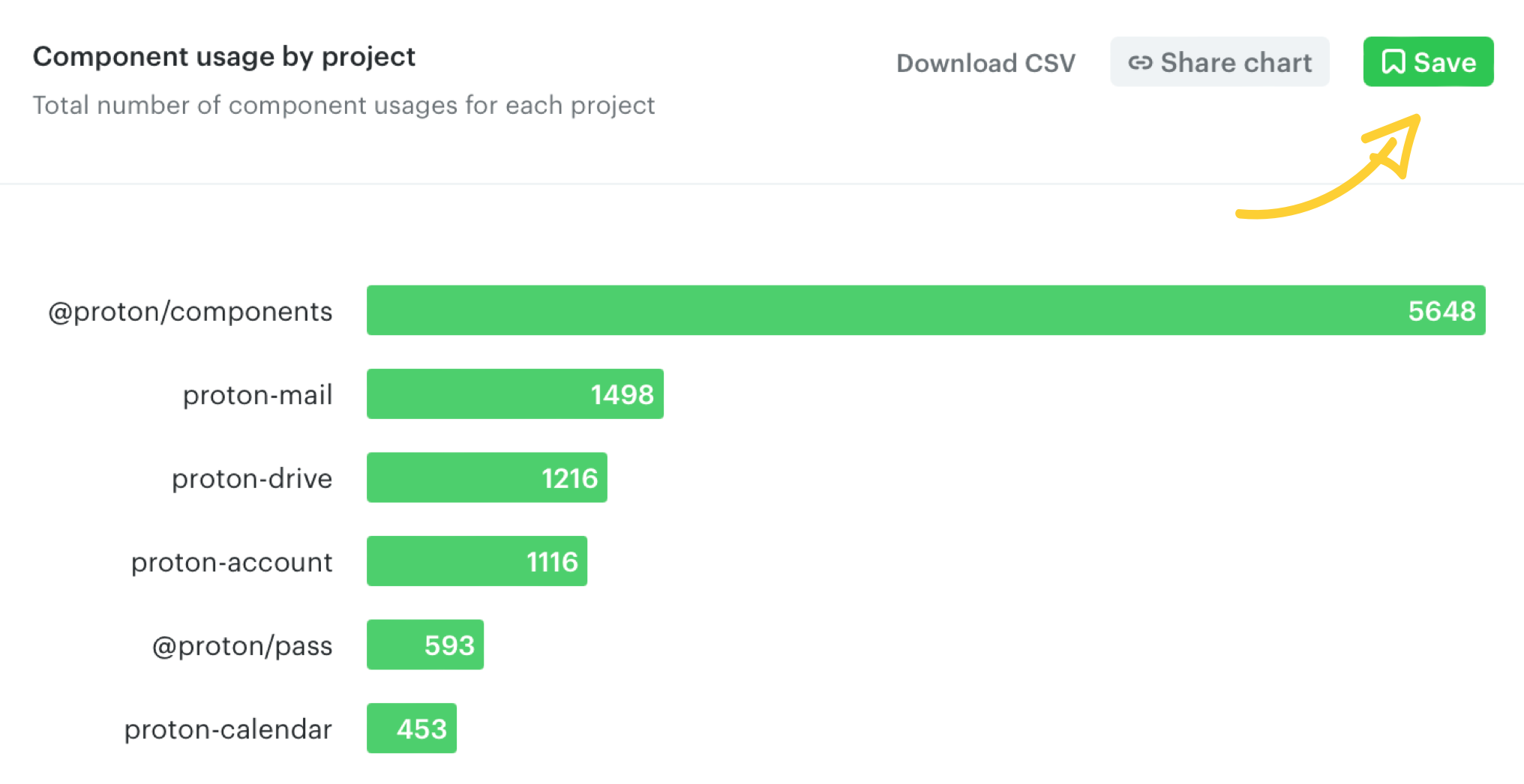
Task: Click the bookmark icon on Save button
Action: (1393, 62)
